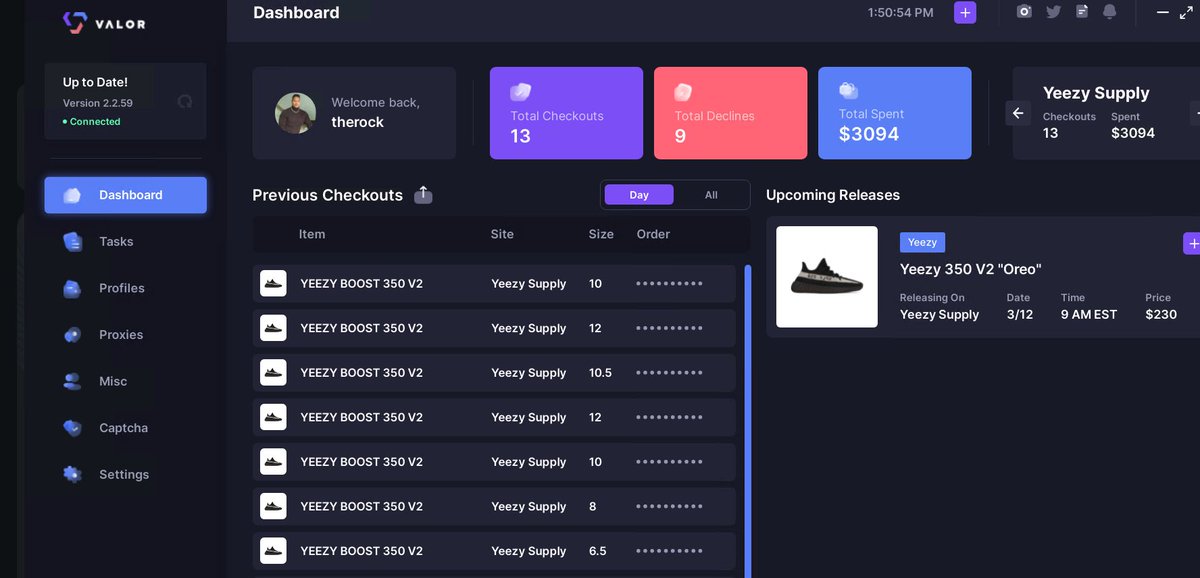Click hidden order number in size 10.5 row
Image resolution: width=1200 pixels, height=578 pixels.
(x=669, y=373)
